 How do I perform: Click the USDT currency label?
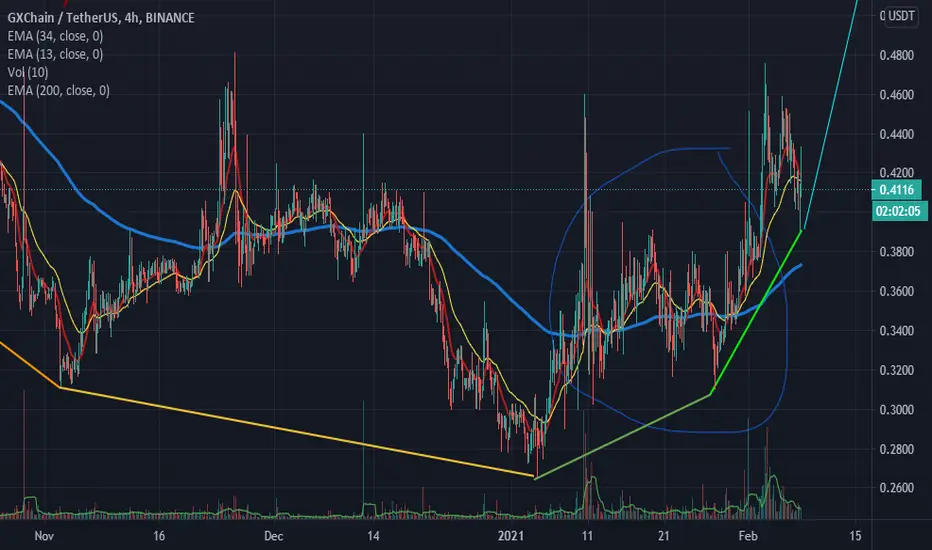900,15
